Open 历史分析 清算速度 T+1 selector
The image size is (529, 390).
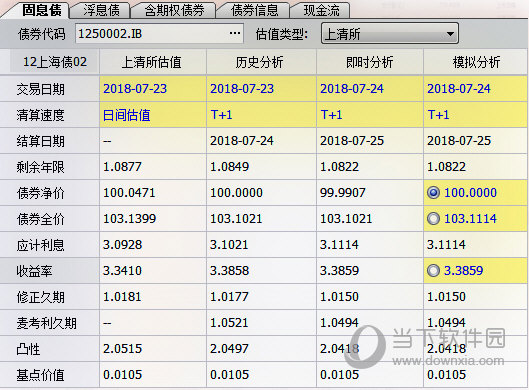click(261, 115)
